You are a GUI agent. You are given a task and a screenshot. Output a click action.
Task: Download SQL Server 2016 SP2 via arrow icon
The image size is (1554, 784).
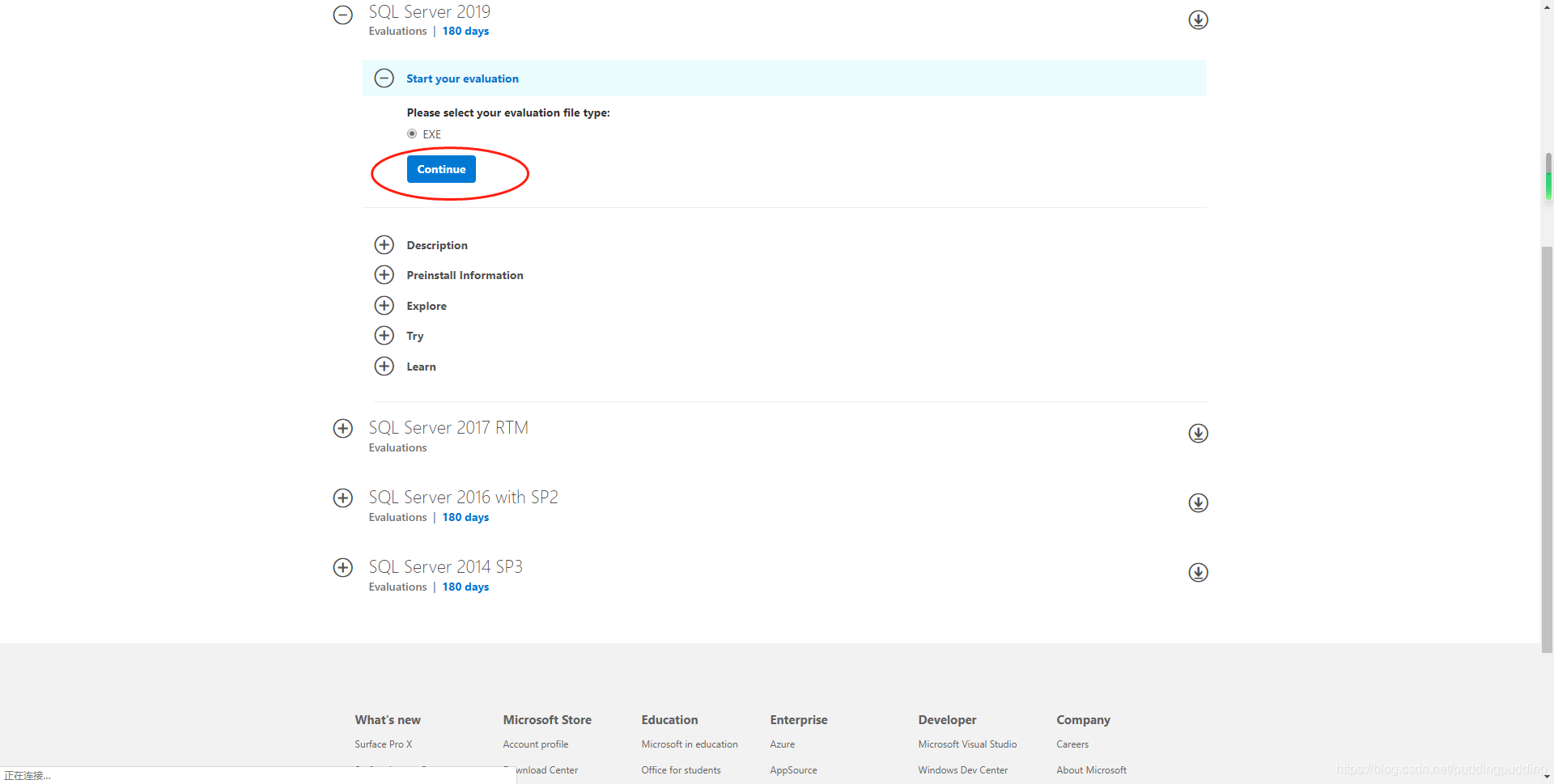(x=1199, y=503)
